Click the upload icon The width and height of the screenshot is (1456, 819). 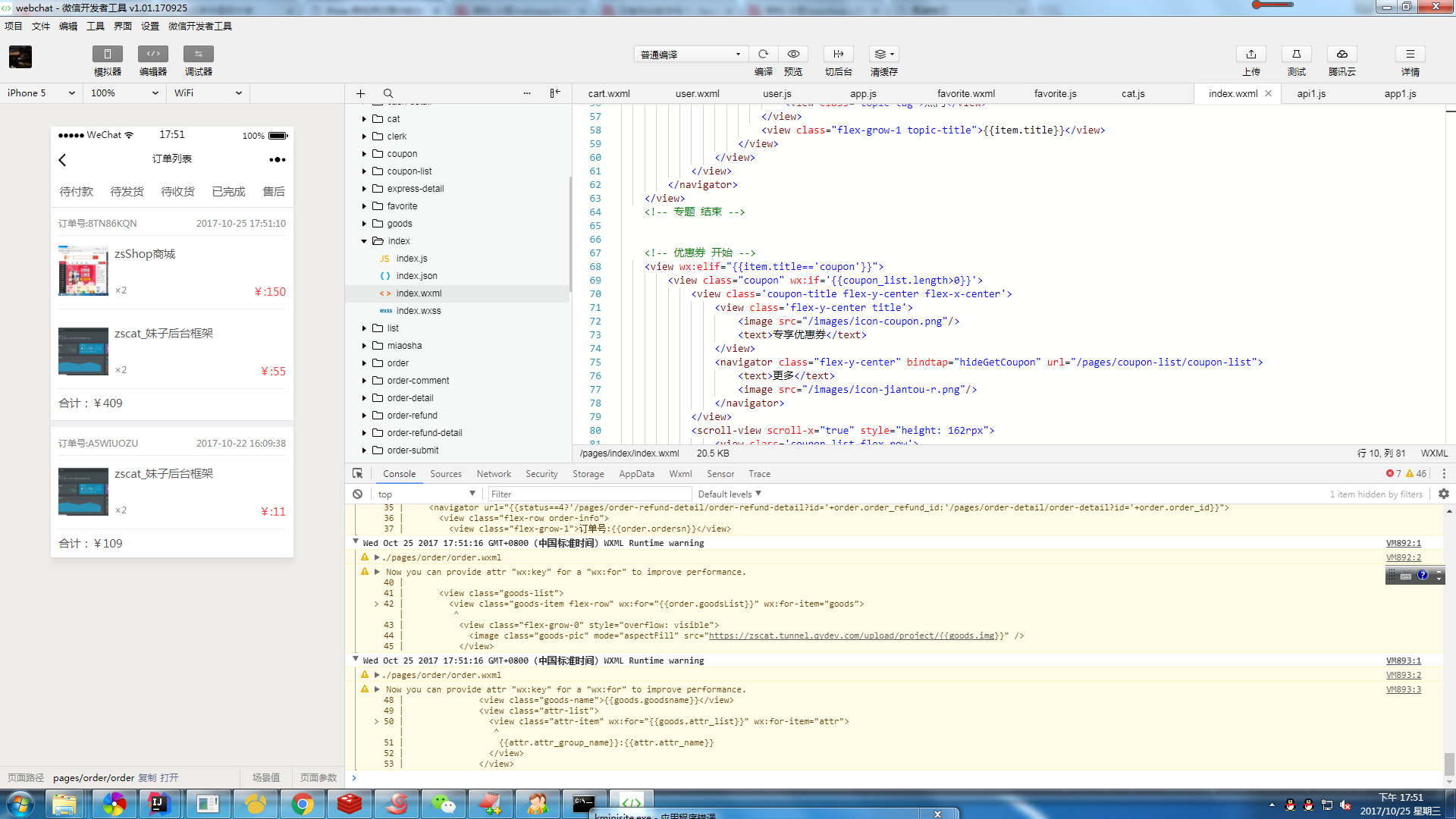tap(1250, 54)
